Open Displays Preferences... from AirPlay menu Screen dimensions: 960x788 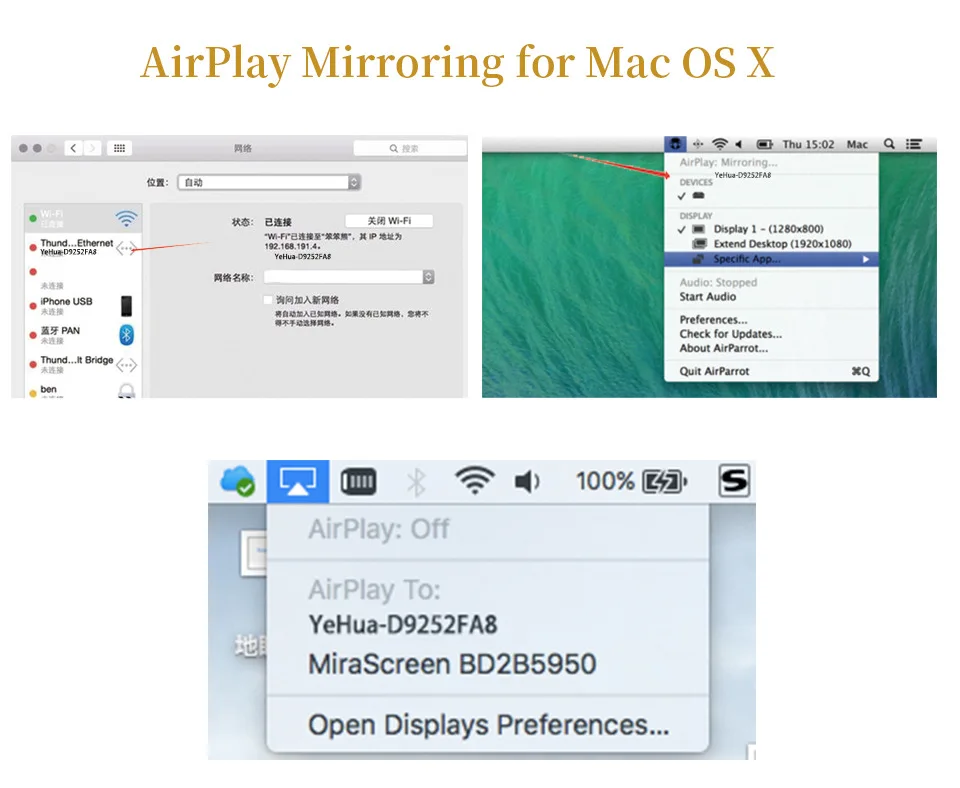[x=488, y=725]
